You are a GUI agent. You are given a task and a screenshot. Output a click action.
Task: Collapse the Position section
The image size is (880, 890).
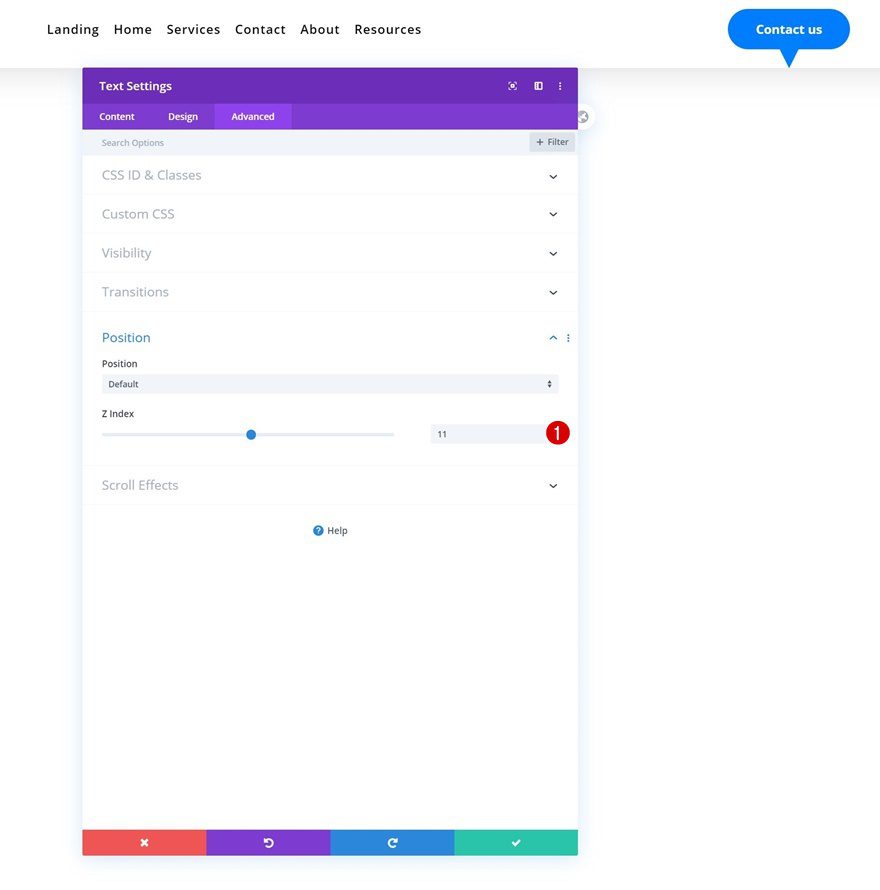(x=553, y=338)
